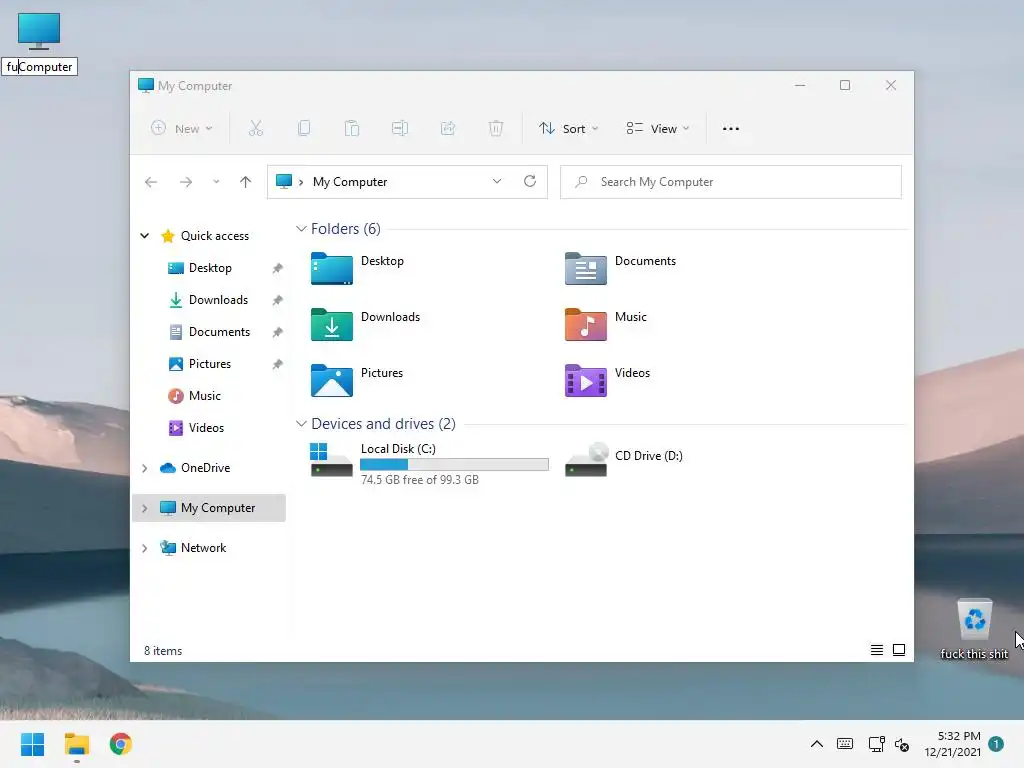Select the Videos folder icon
Image resolution: width=1024 pixels, height=768 pixels.
586,380
